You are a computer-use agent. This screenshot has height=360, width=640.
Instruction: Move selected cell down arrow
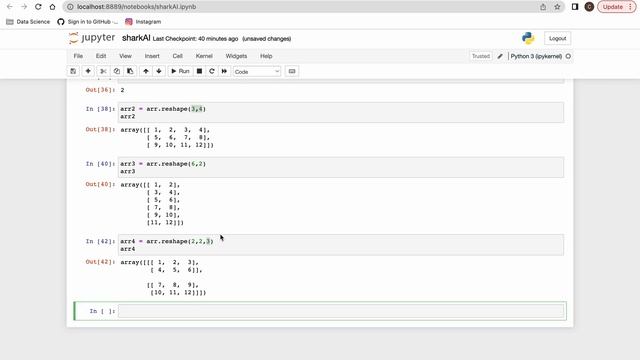pos(159,71)
